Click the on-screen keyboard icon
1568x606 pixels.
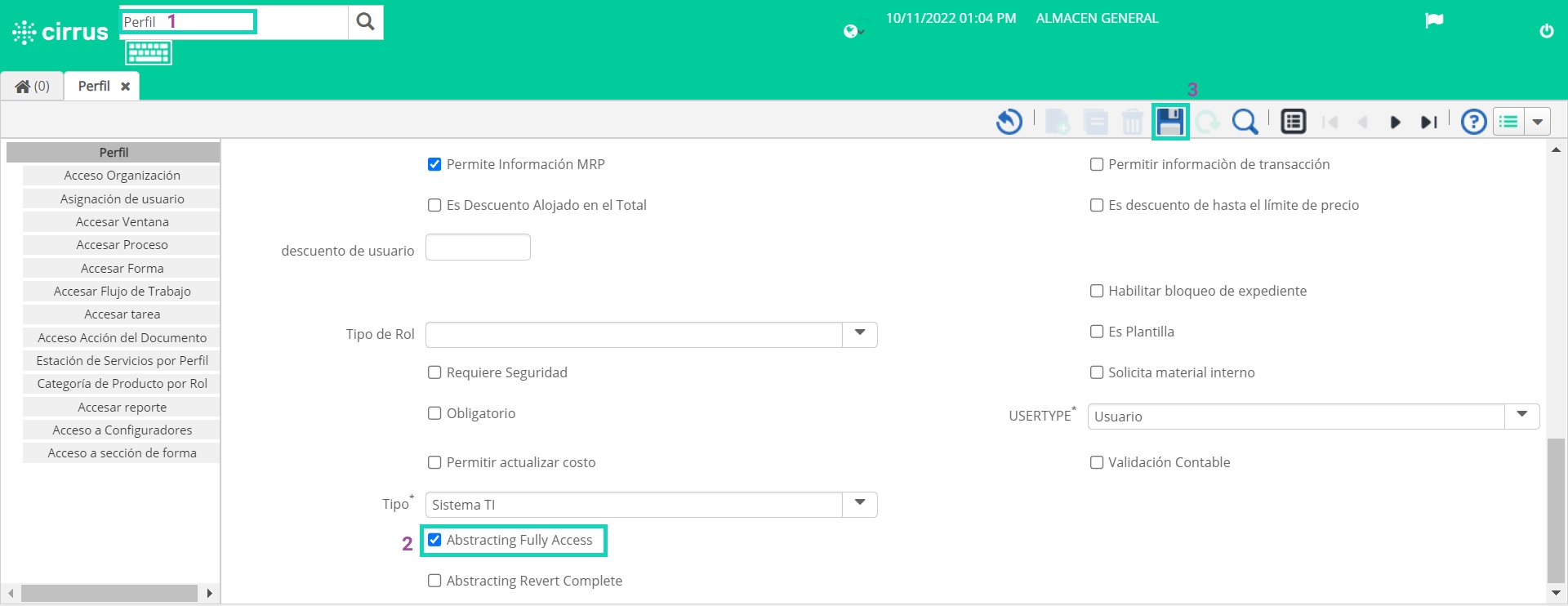coord(149,53)
